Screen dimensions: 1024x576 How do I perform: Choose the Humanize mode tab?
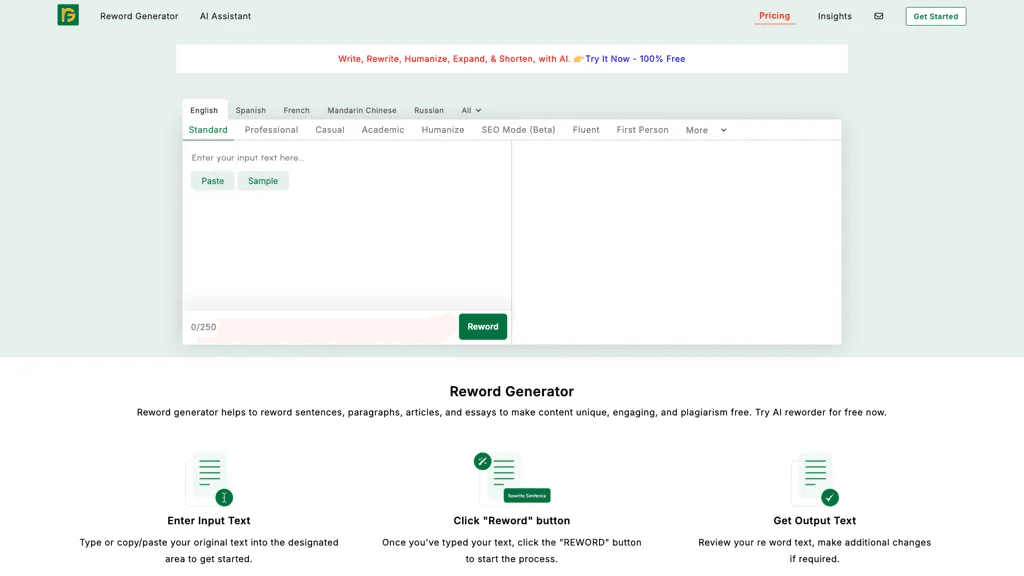(443, 130)
